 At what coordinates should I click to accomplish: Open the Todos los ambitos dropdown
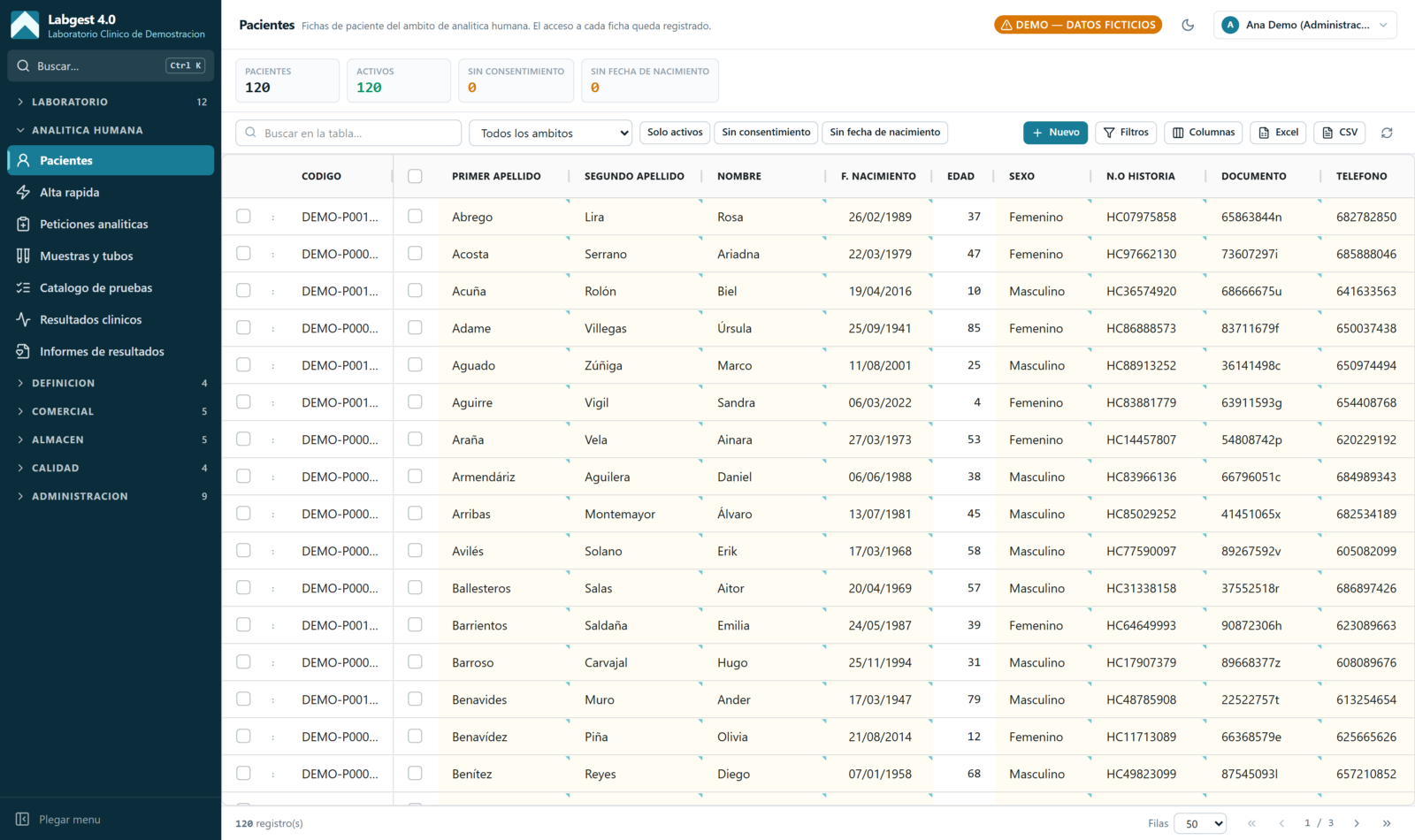(x=550, y=133)
